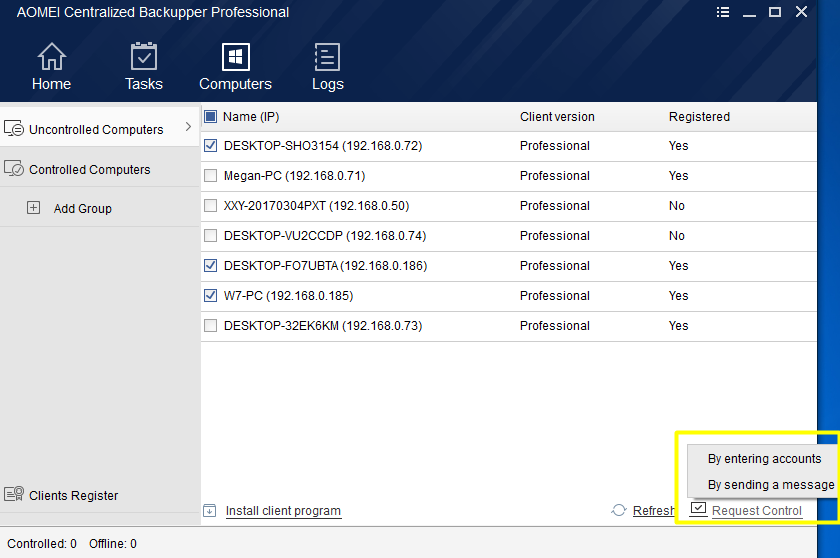Check the XXY-20170304PXT (192.168.0.50) checkbox
This screenshot has height=558, width=840.
211,205
